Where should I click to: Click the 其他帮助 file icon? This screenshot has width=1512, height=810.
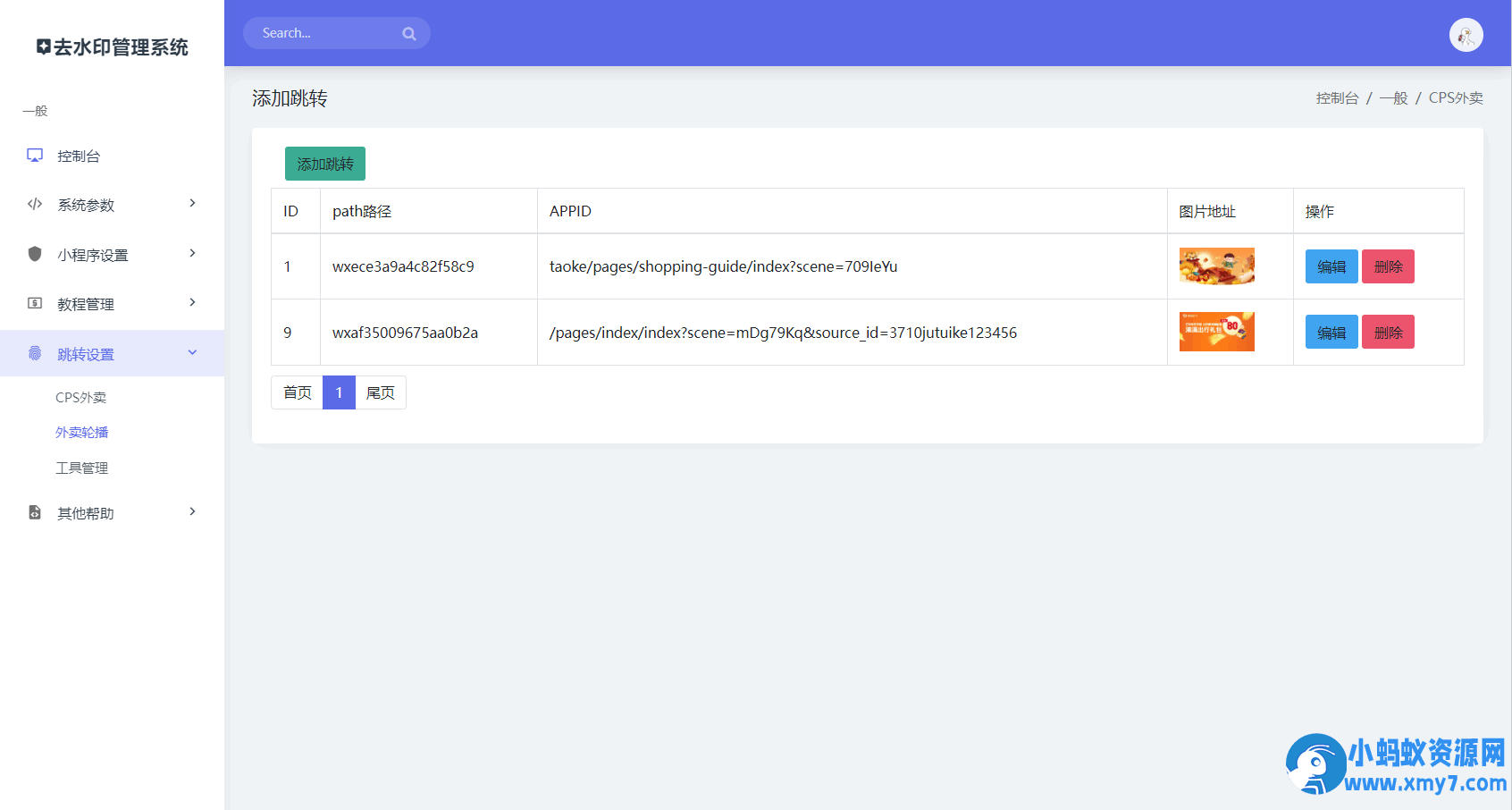(x=35, y=512)
